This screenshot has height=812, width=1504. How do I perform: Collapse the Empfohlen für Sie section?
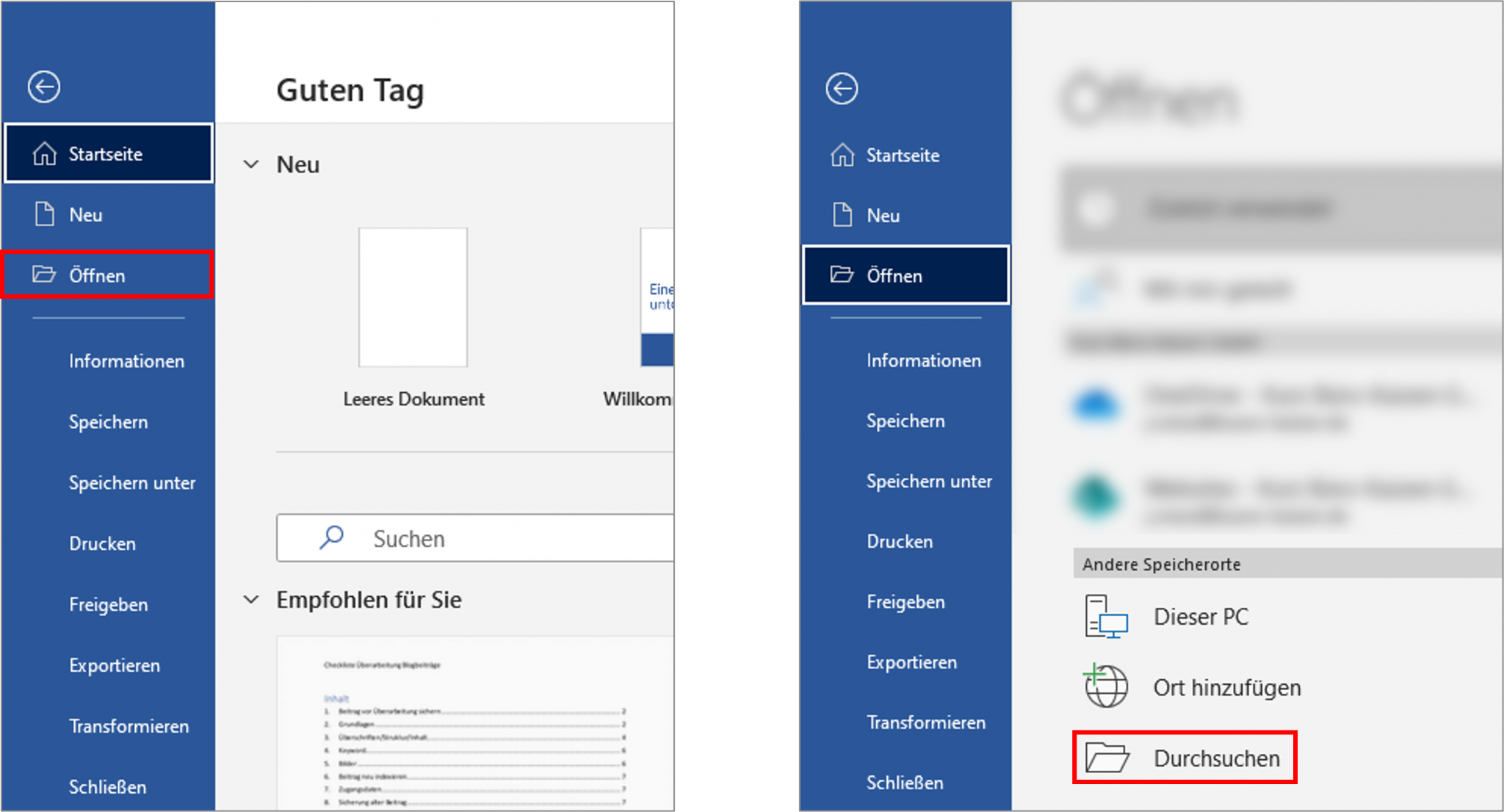tap(253, 599)
